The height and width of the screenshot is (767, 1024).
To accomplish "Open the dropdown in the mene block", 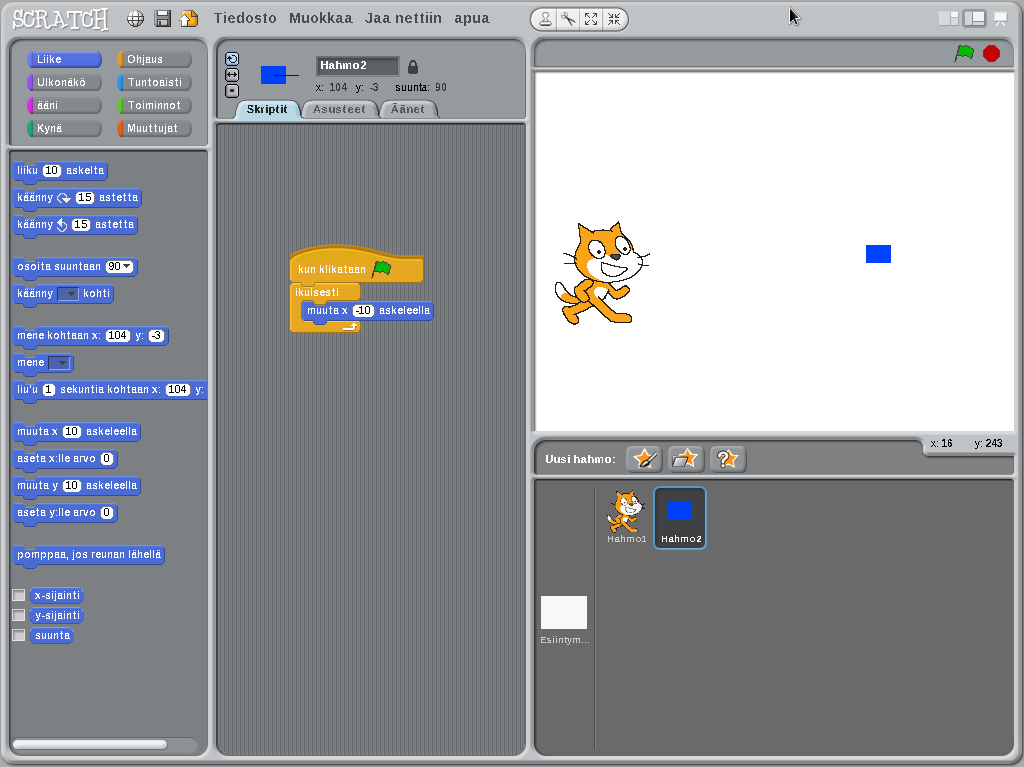I will [59, 363].
